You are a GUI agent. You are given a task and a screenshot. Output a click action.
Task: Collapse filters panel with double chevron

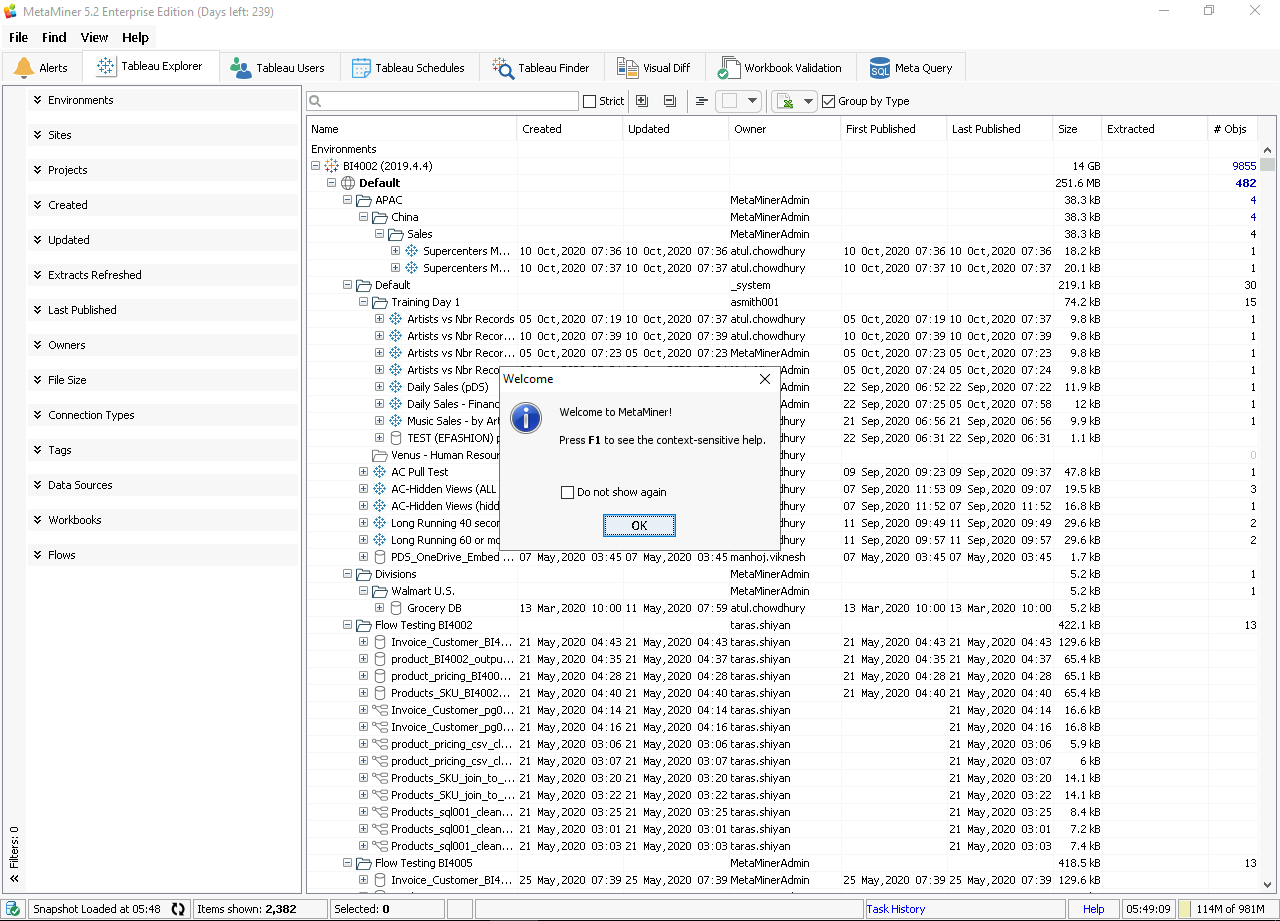(x=14, y=879)
